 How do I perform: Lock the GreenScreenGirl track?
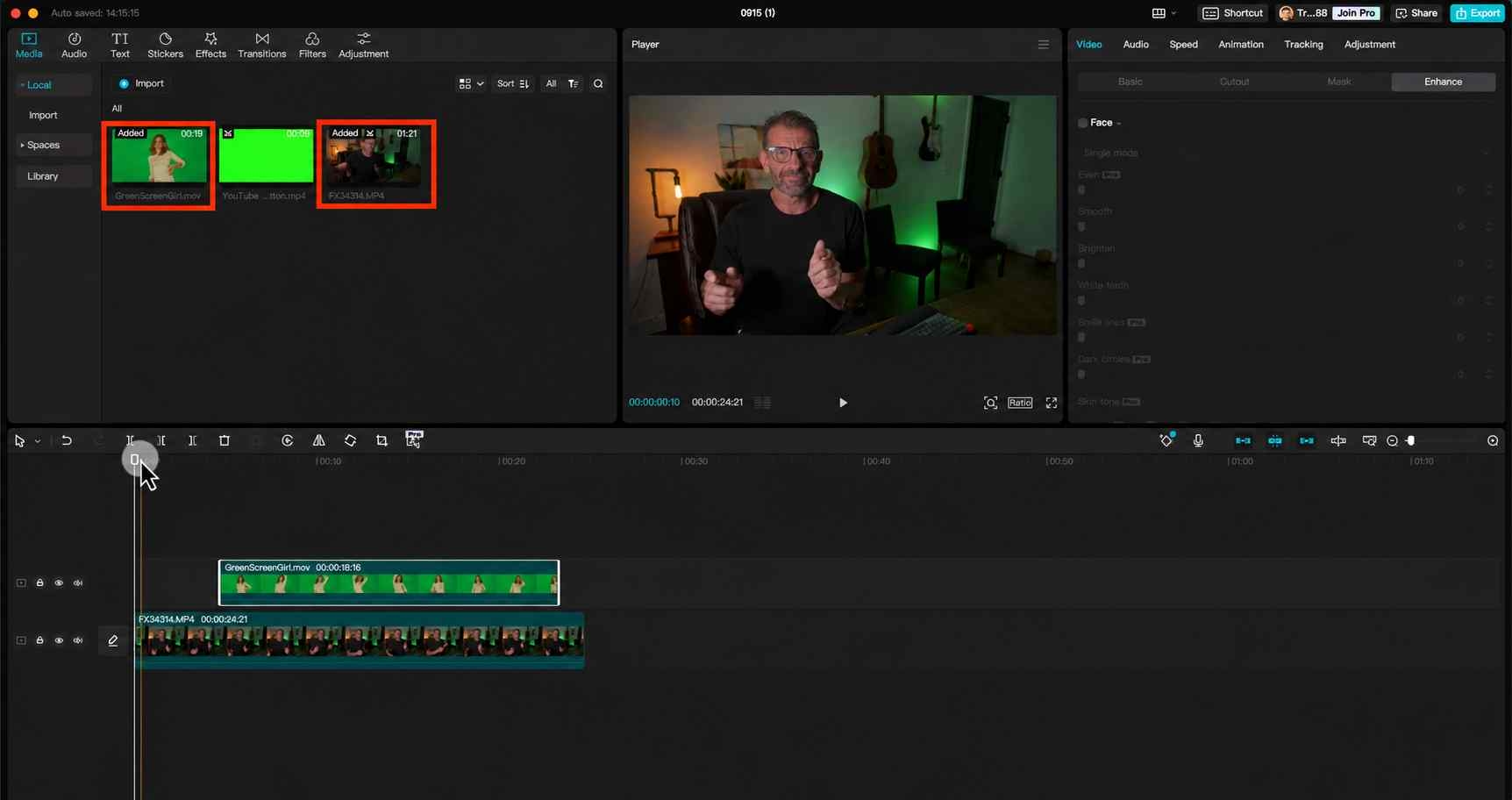tap(39, 582)
